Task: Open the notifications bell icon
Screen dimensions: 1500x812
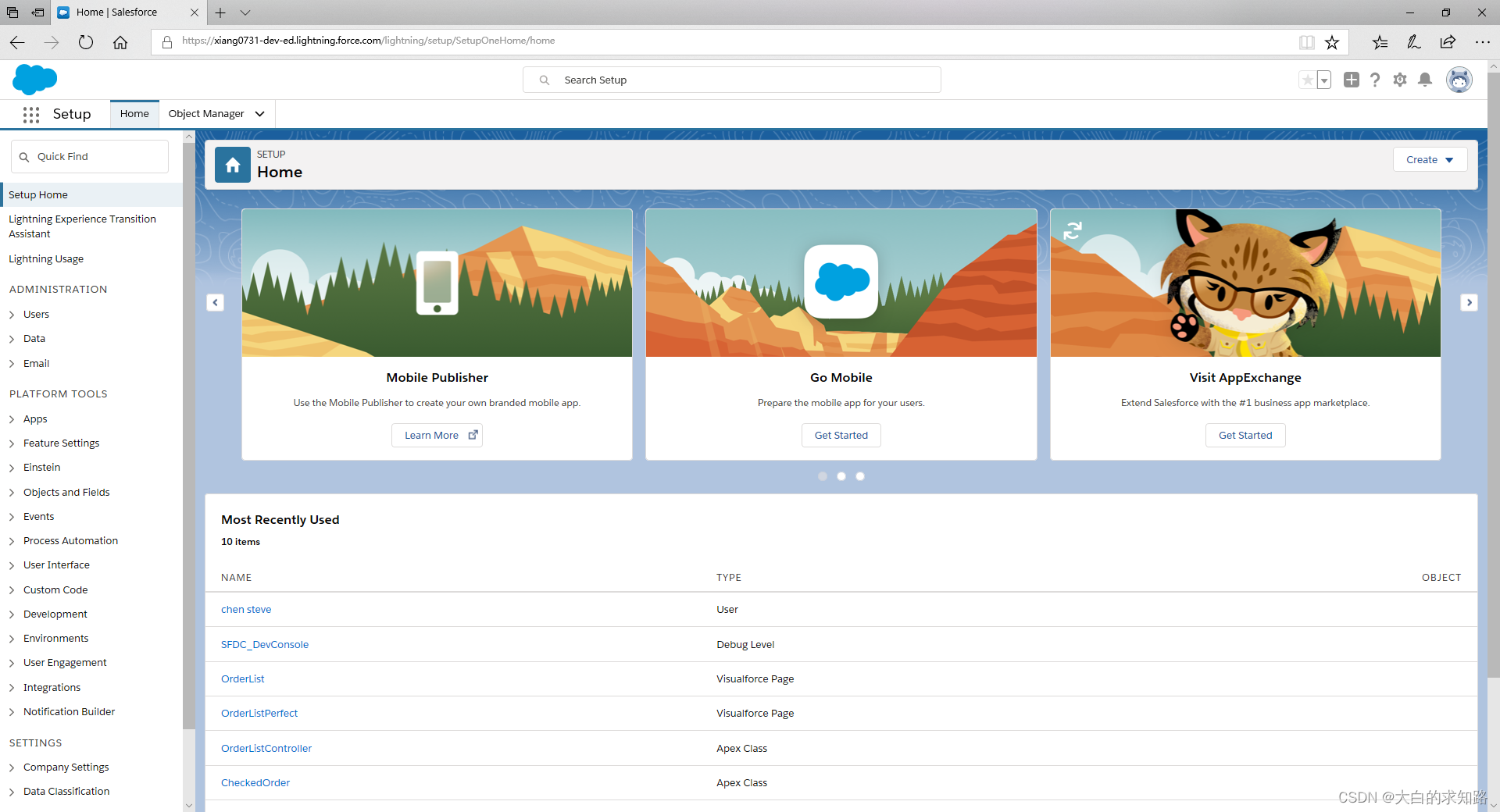Action: click(1426, 79)
